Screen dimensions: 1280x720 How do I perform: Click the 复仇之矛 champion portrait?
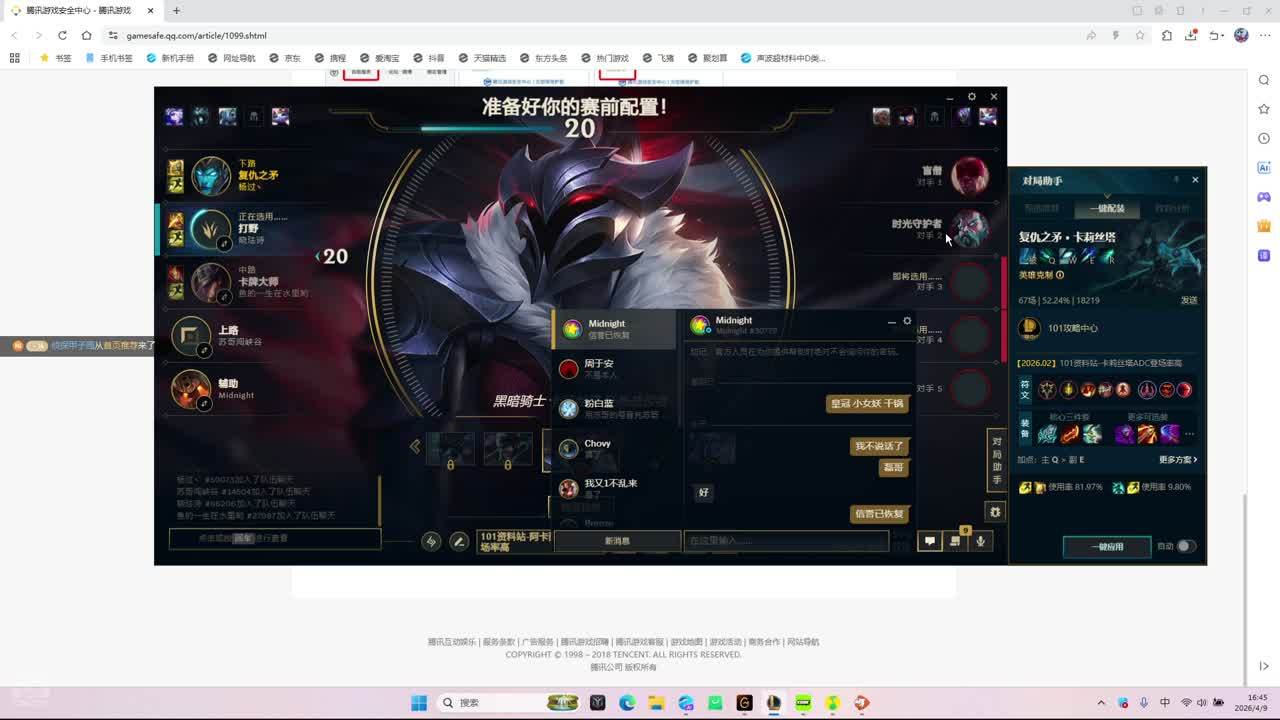click(x=211, y=176)
